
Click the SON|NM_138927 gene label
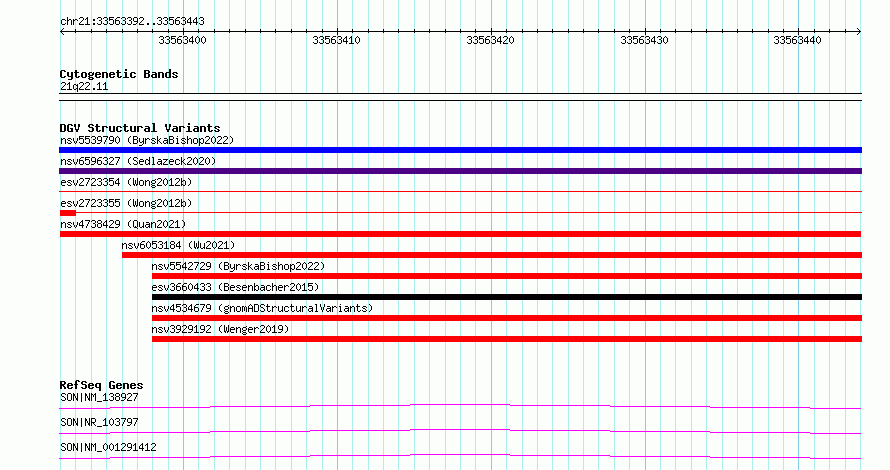click(99, 398)
